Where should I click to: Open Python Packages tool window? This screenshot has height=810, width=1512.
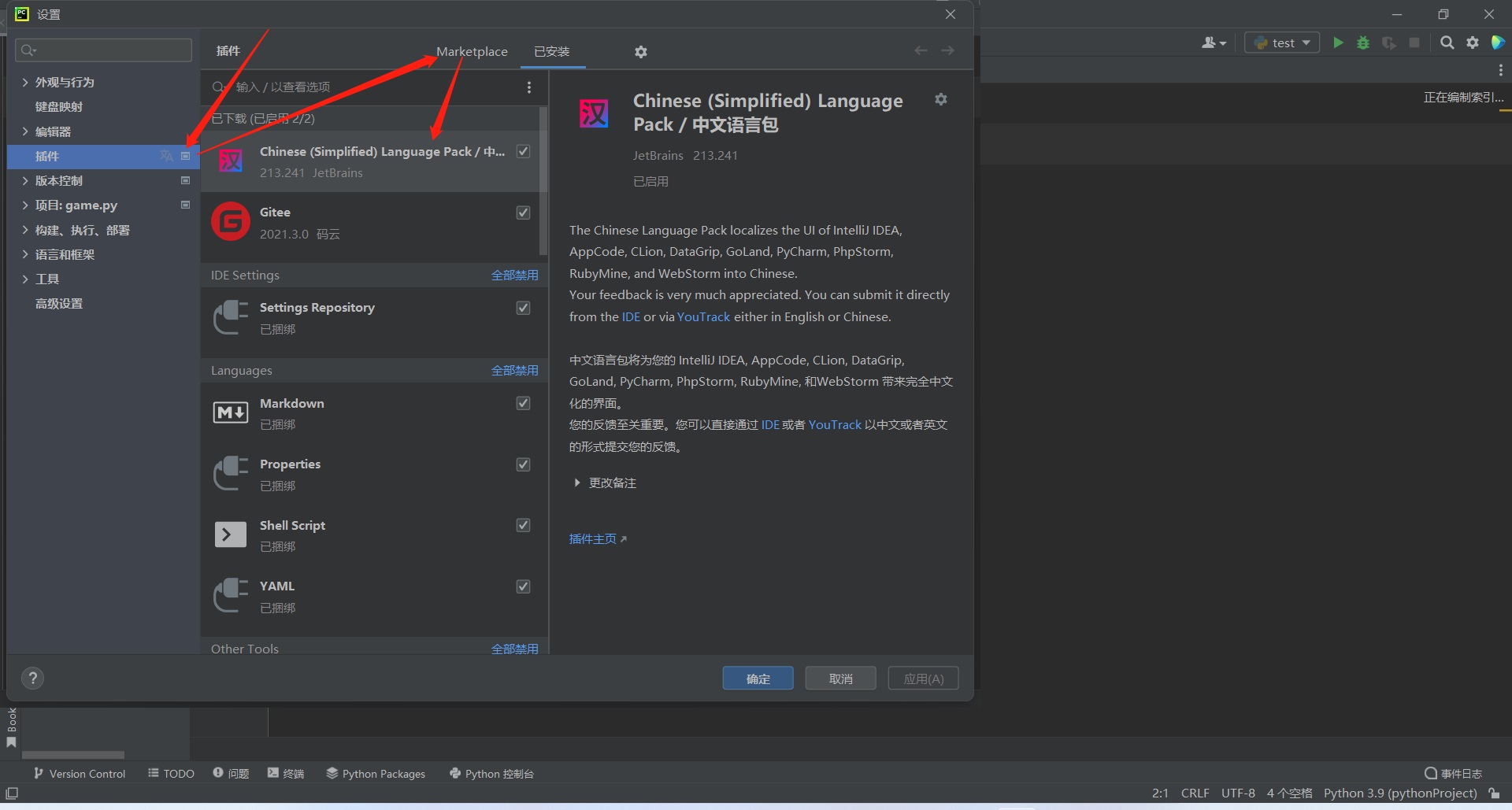pyautogui.click(x=376, y=774)
